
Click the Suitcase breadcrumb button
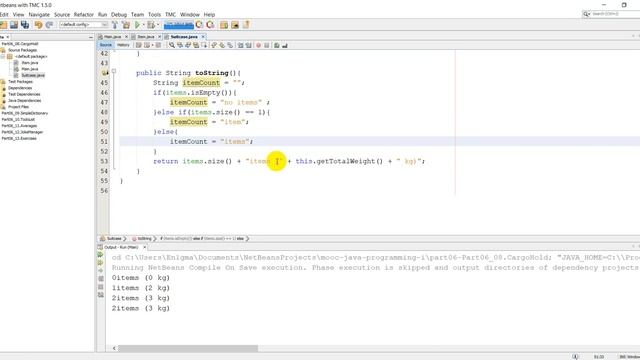[111, 238]
